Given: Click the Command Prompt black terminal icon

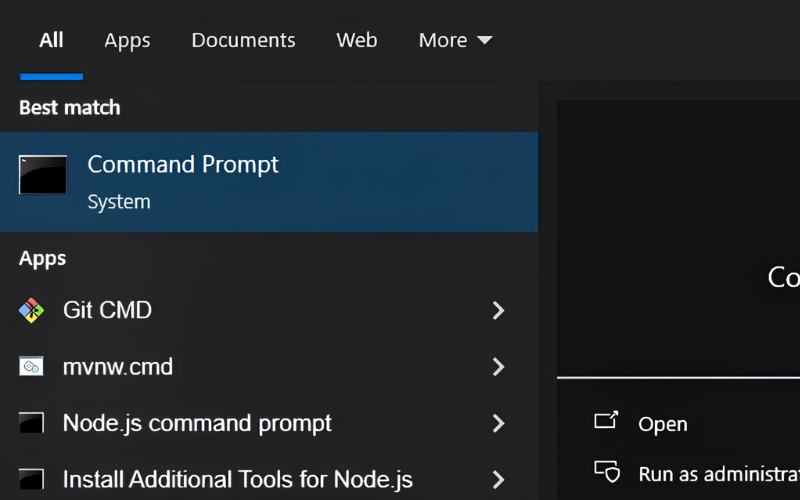Looking at the screenshot, I should (x=43, y=174).
